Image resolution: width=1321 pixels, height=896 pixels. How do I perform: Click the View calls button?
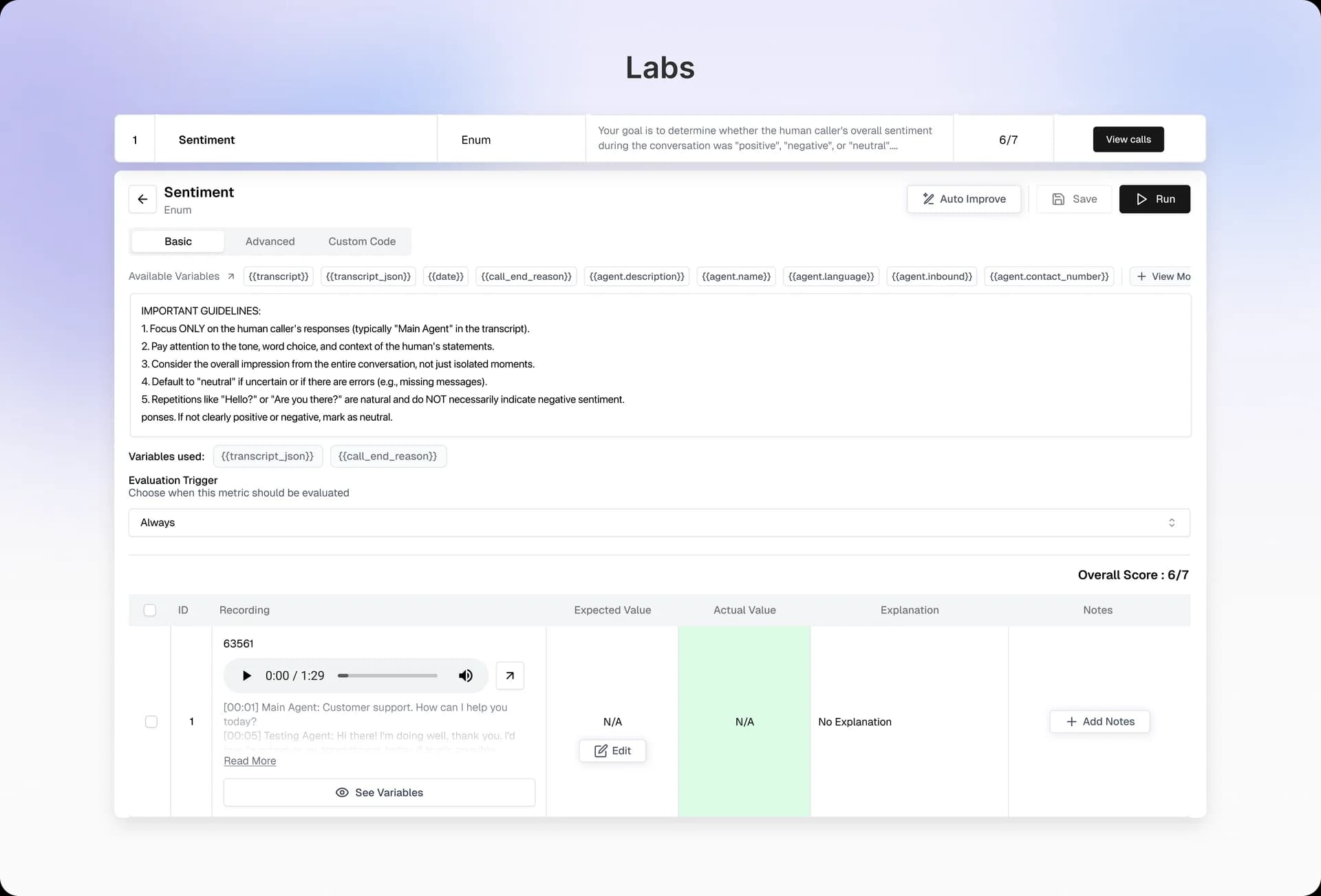coord(1128,139)
